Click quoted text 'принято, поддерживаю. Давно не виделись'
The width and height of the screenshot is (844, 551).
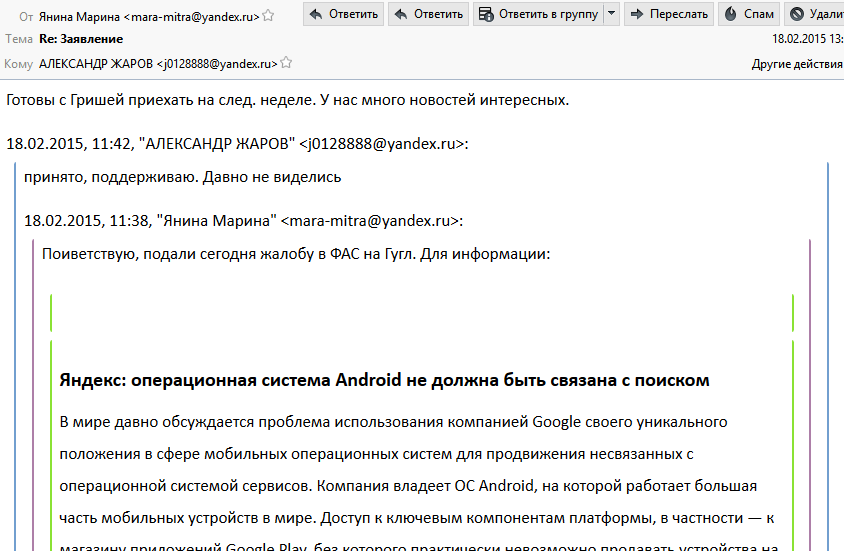(x=182, y=177)
